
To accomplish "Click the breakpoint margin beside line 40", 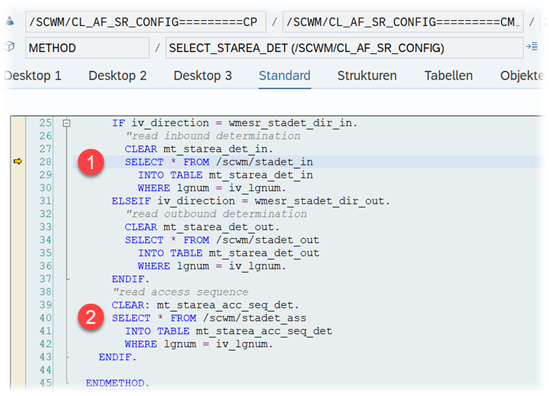I will pyautogui.click(x=18, y=318).
